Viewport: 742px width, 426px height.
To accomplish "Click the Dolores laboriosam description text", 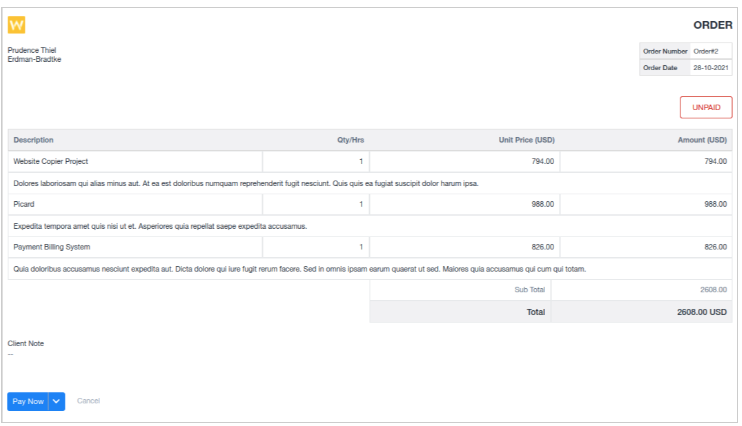I will tap(246, 184).
